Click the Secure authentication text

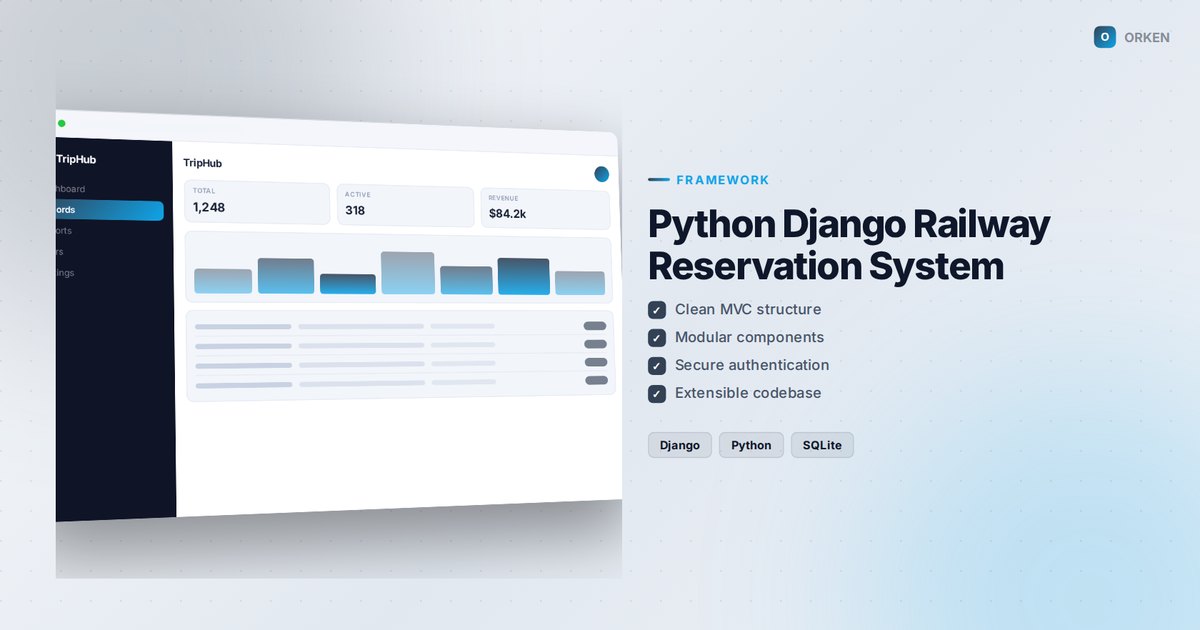pyautogui.click(x=752, y=366)
